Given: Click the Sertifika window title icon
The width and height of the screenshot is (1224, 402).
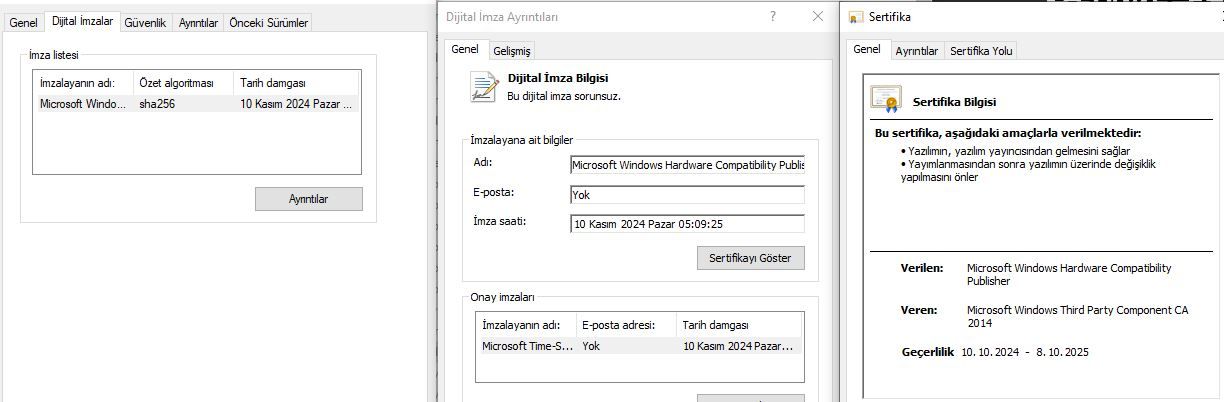Looking at the screenshot, I should point(855,17).
